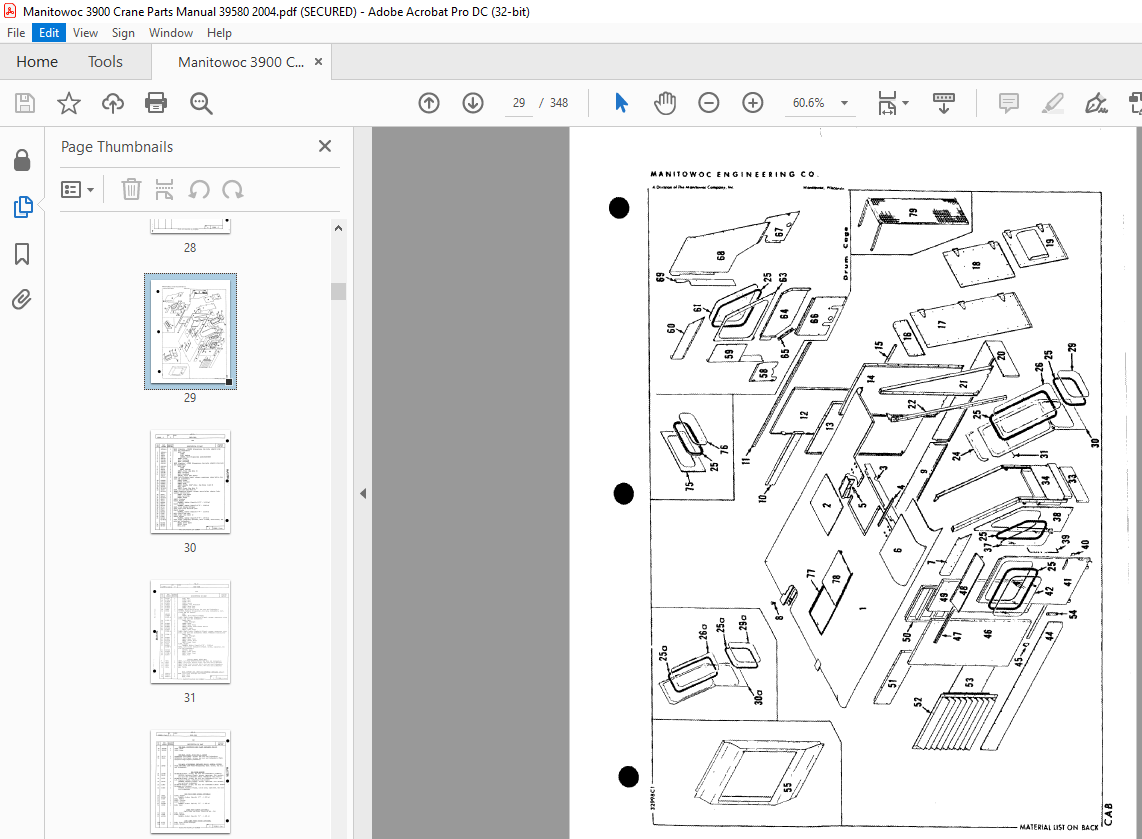1142x839 pixels.
Task: Open the Sign document pen icon
Action: pos(1096,103)
